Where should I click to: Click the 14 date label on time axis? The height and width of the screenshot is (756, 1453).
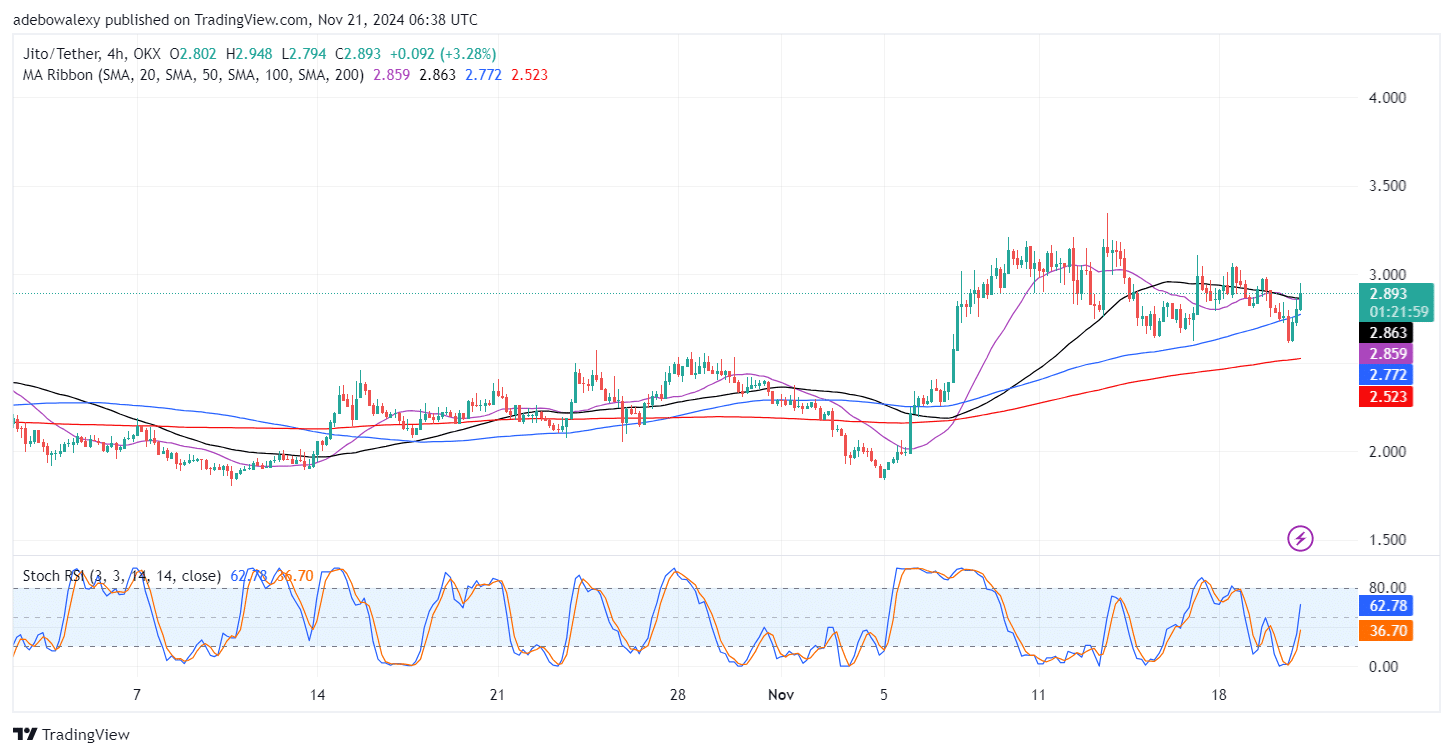(x=318, y=694)
